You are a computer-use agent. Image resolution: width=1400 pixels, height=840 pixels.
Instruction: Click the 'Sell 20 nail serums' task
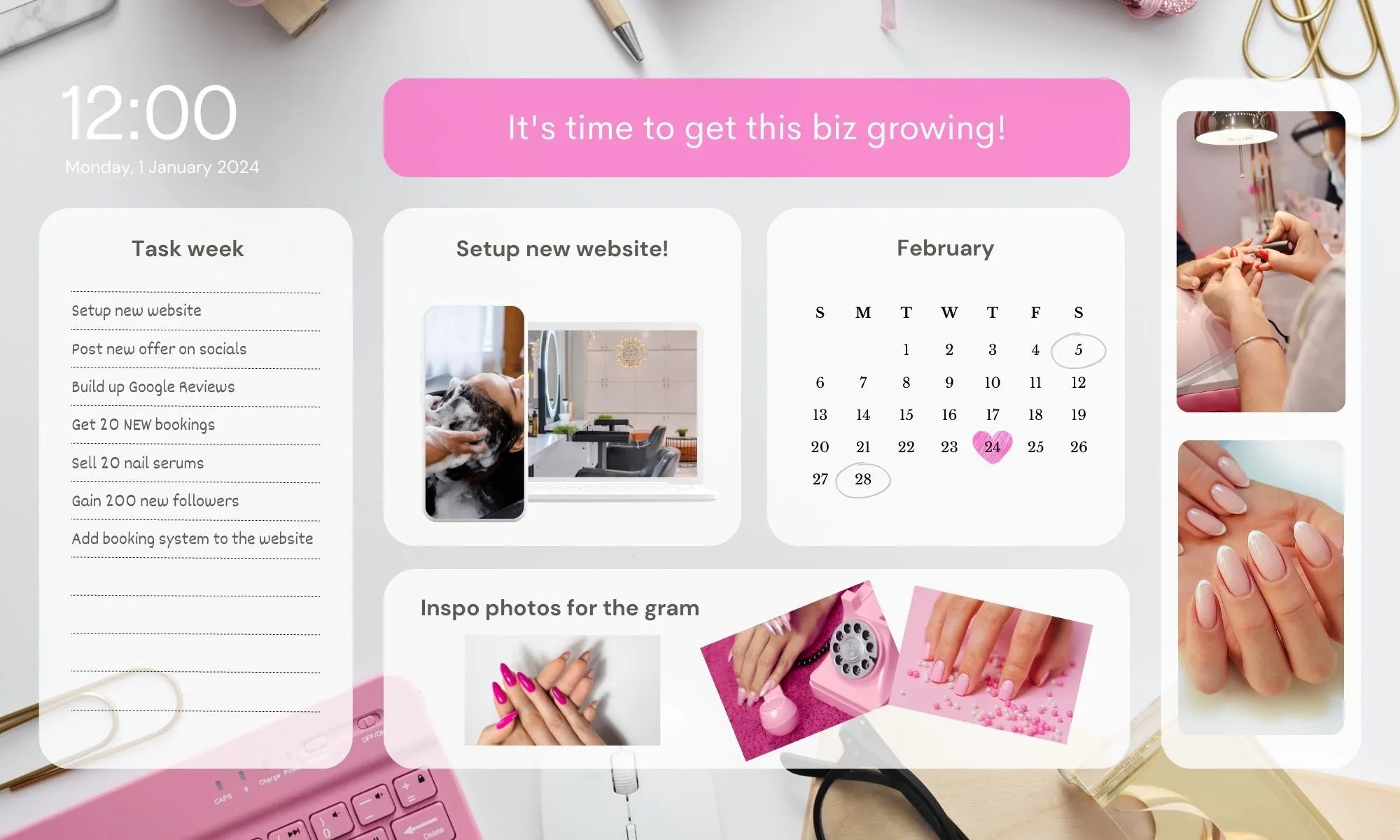tap(137, 462)
